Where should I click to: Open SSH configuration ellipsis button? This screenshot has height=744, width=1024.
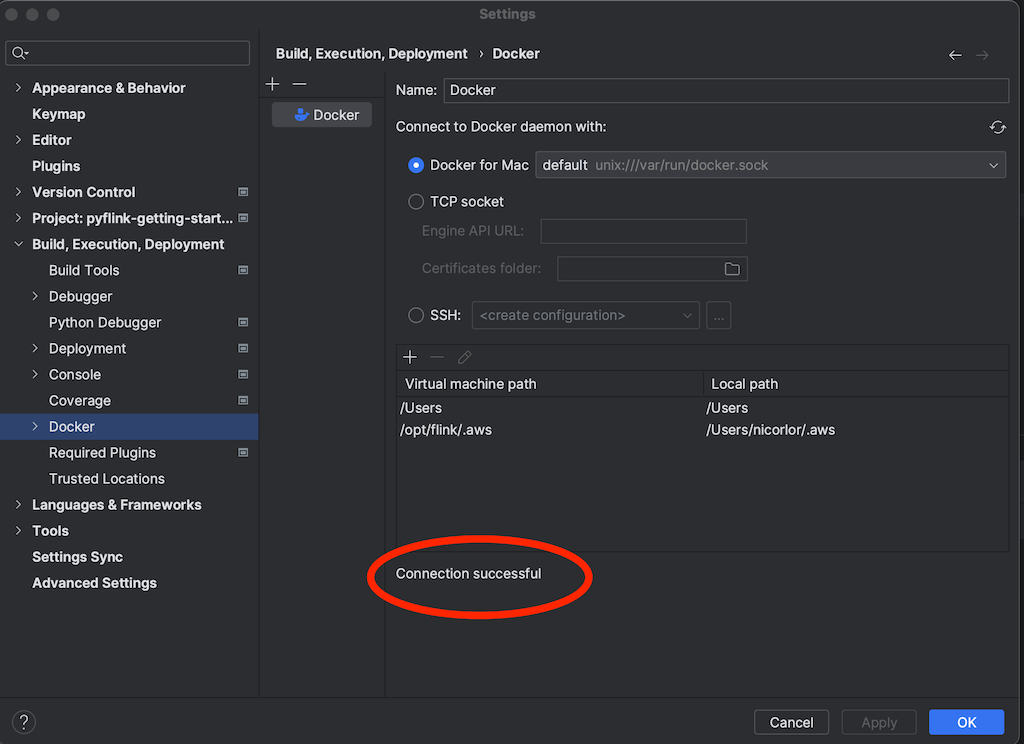(718, 315)
